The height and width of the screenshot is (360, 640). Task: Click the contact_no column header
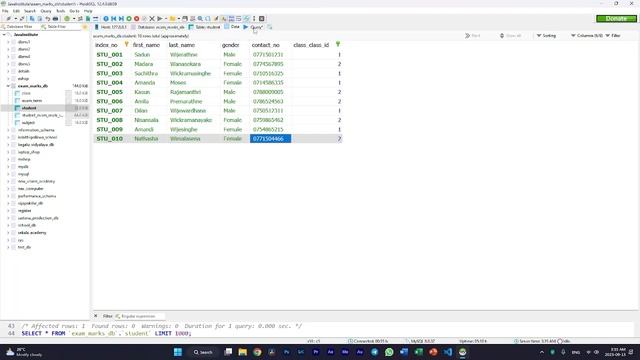point(266,45)
